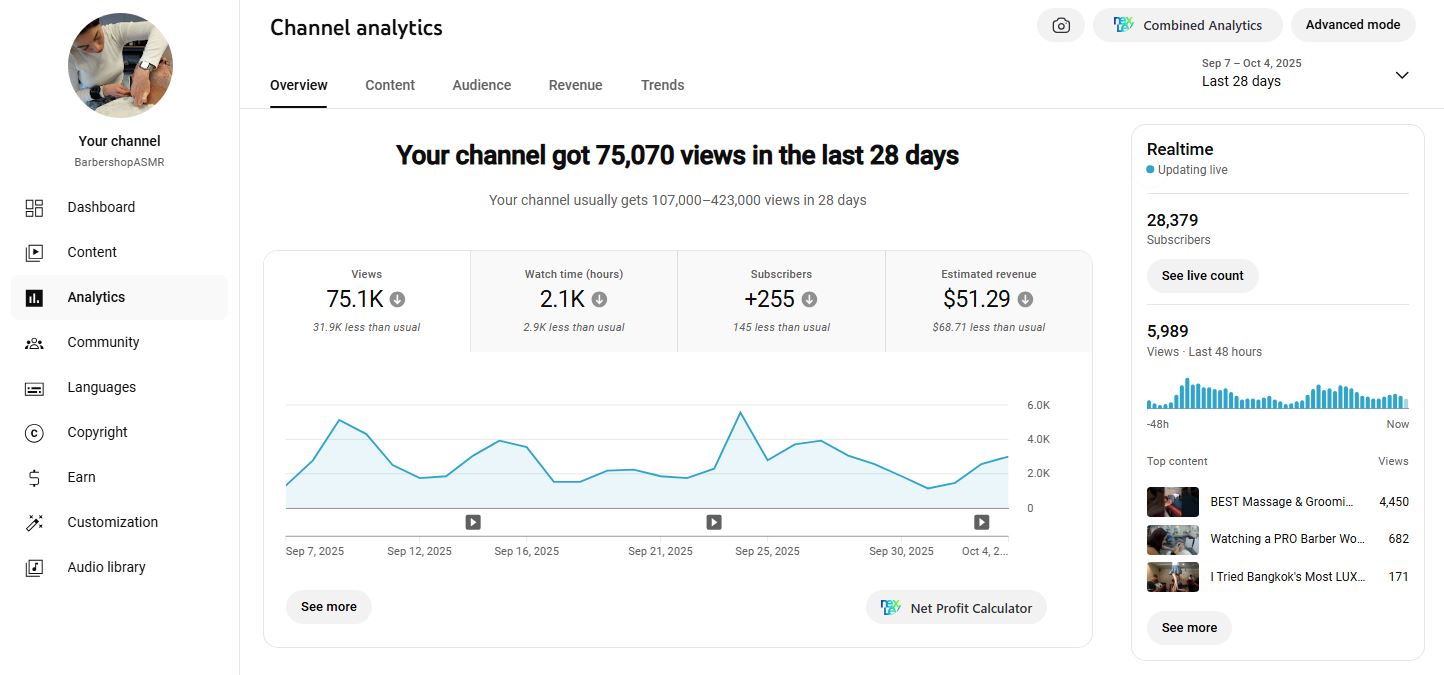
Task: Open the Languages icon in sidebar
Action: (34, 388)
